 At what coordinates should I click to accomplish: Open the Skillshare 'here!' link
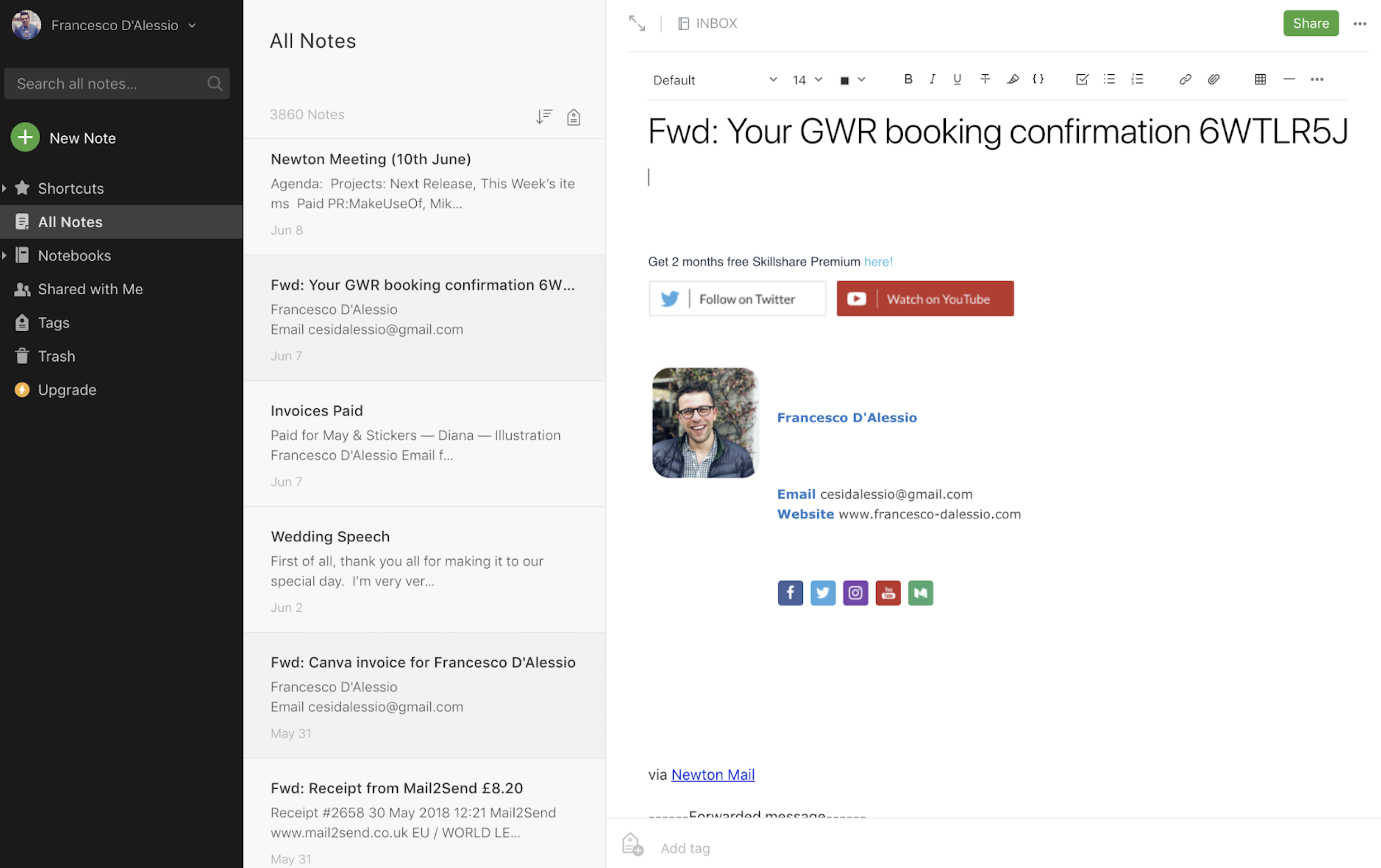[878, 261]
